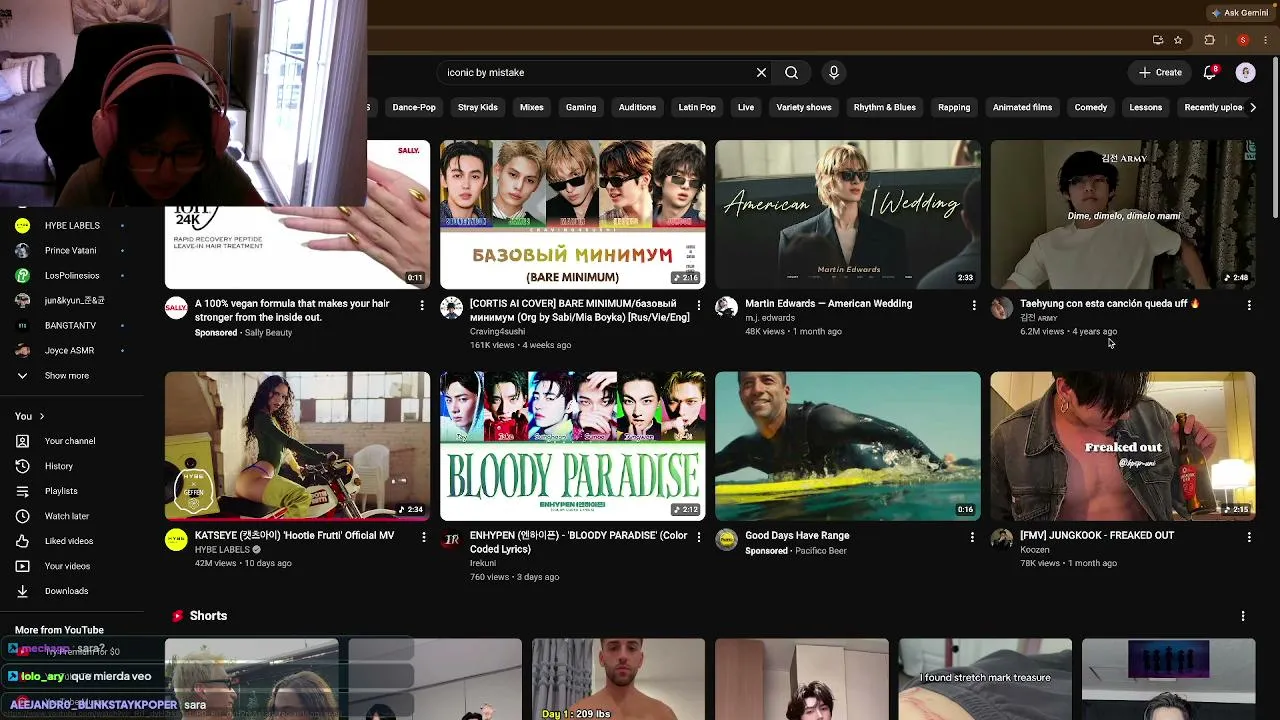The image size is (1280, 720).
Task: Select the Animated films chip
Action: click(x=1022, y=107)
